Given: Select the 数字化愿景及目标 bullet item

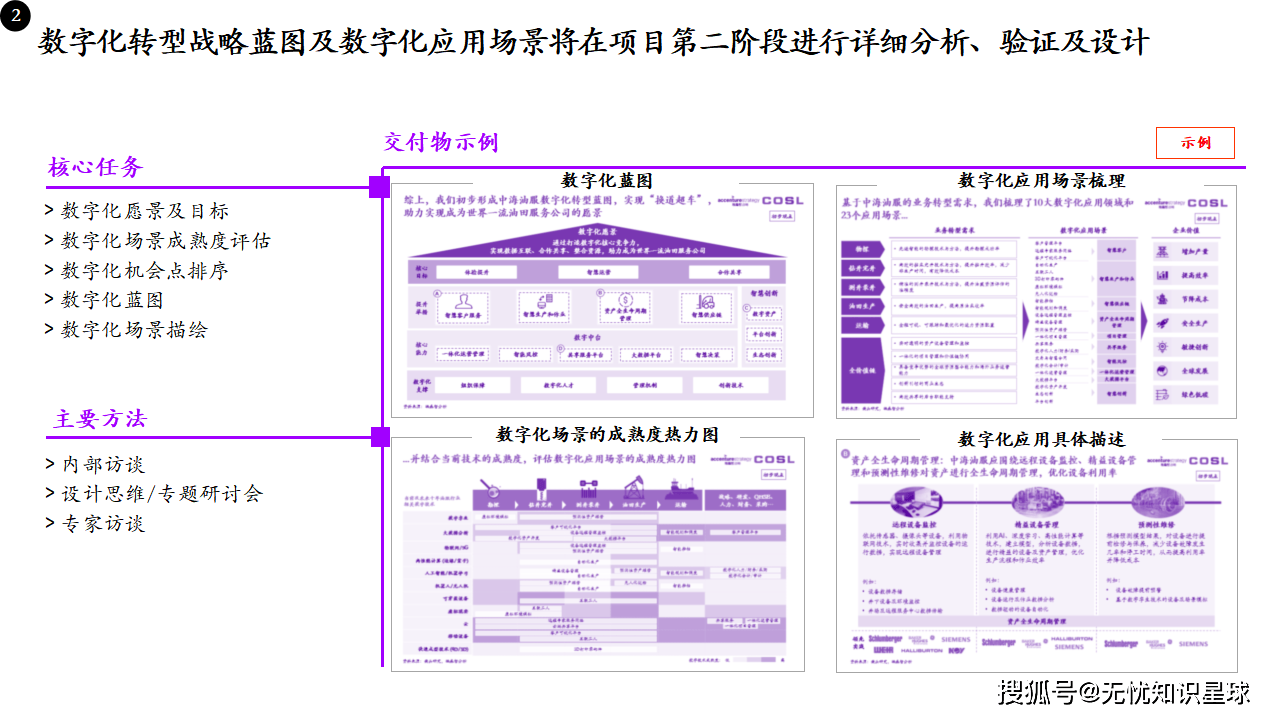Looking at the screenshot, I should 137,211.
